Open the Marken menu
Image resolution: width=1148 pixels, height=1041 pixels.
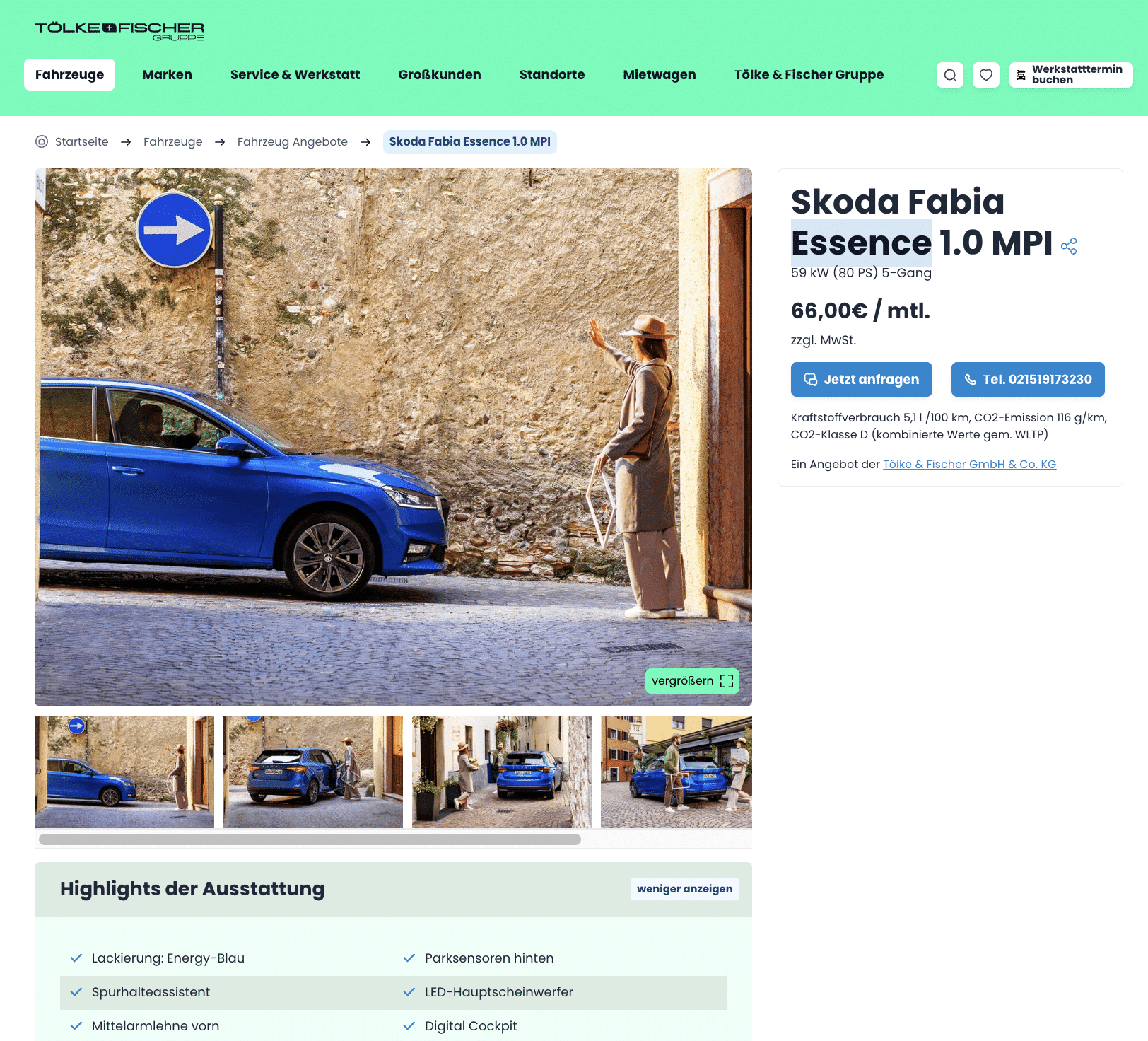(x=167, y=75)
